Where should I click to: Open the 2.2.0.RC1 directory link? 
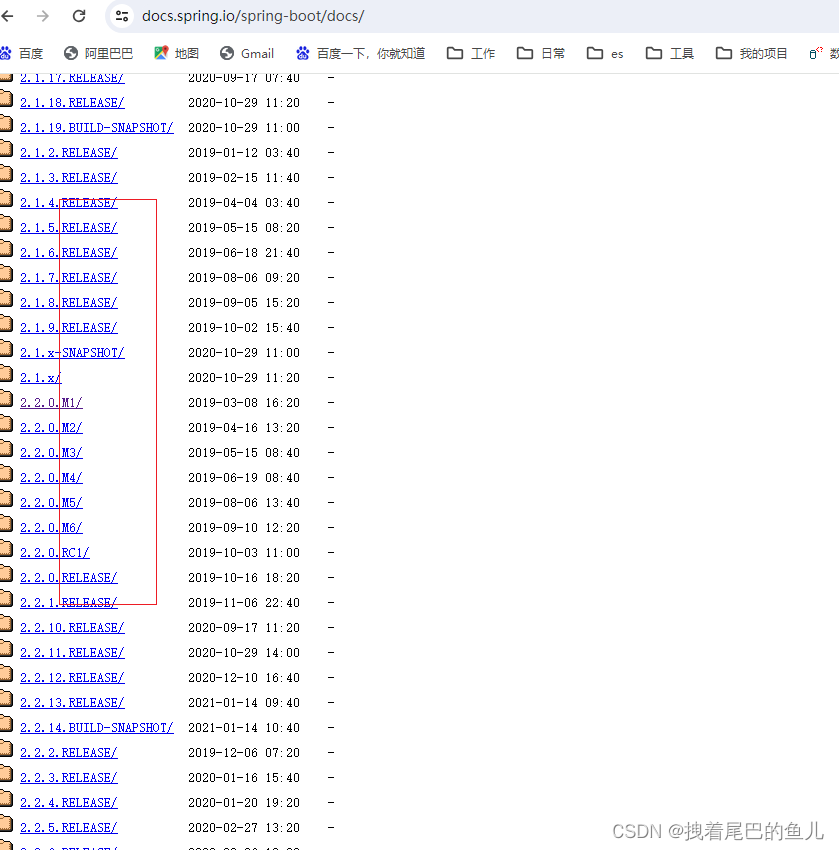[x=54, y=552]
